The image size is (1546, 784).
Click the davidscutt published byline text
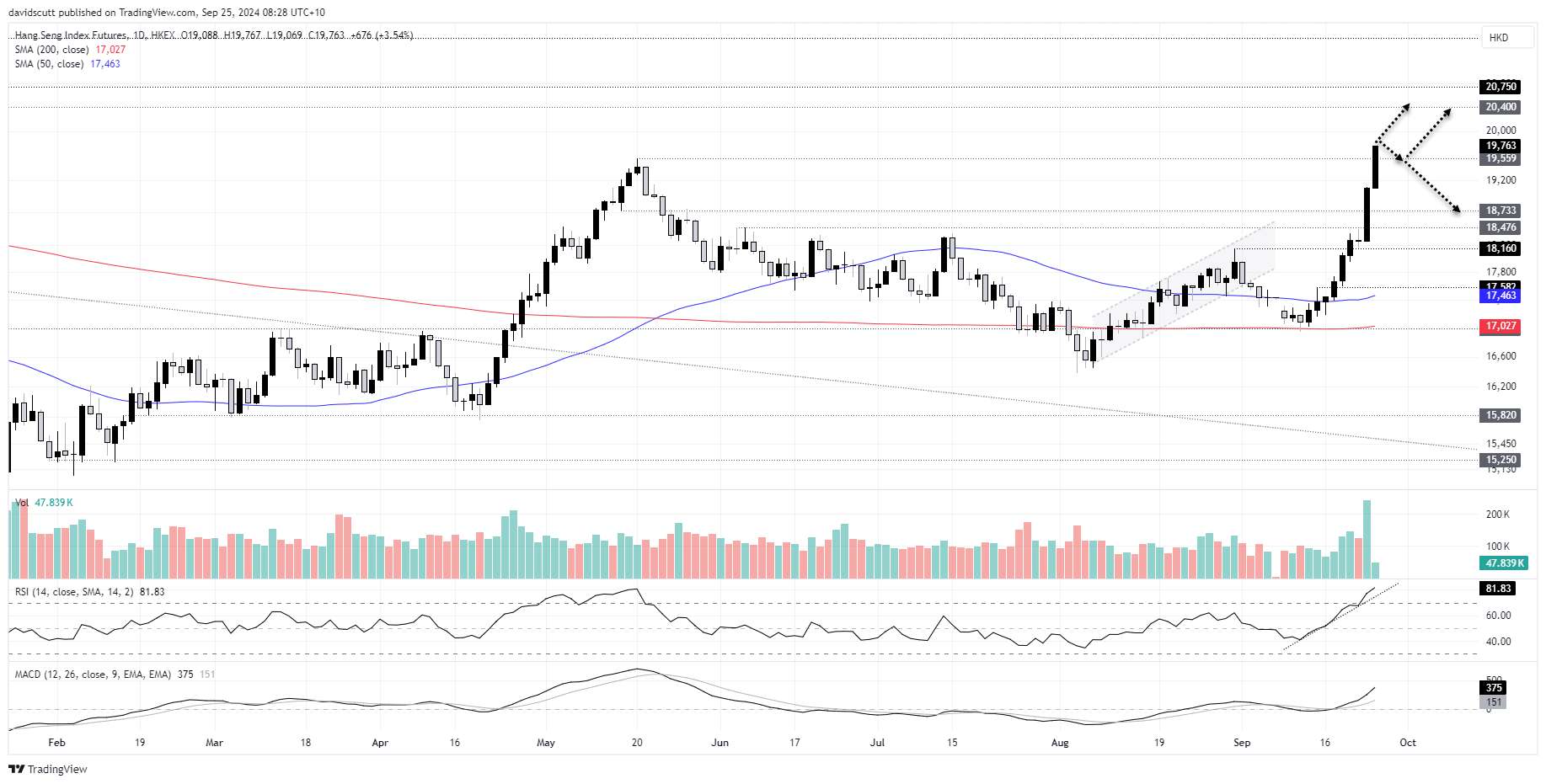[166, 13]
